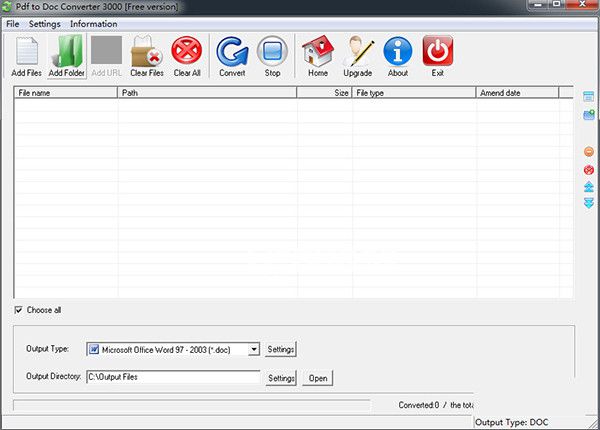Click the Add Folder toolbar icon

click(67, 51)
